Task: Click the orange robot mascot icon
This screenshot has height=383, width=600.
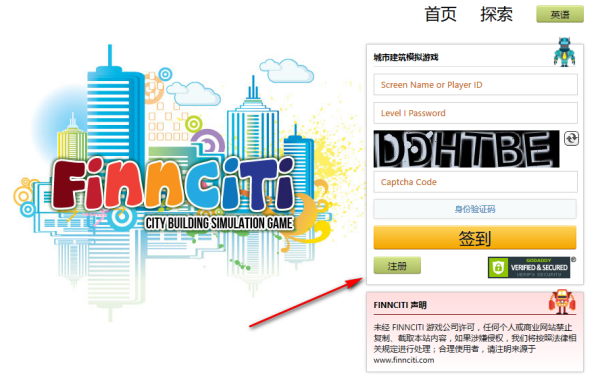Action: pyautogui.click(x=562, y=302)
